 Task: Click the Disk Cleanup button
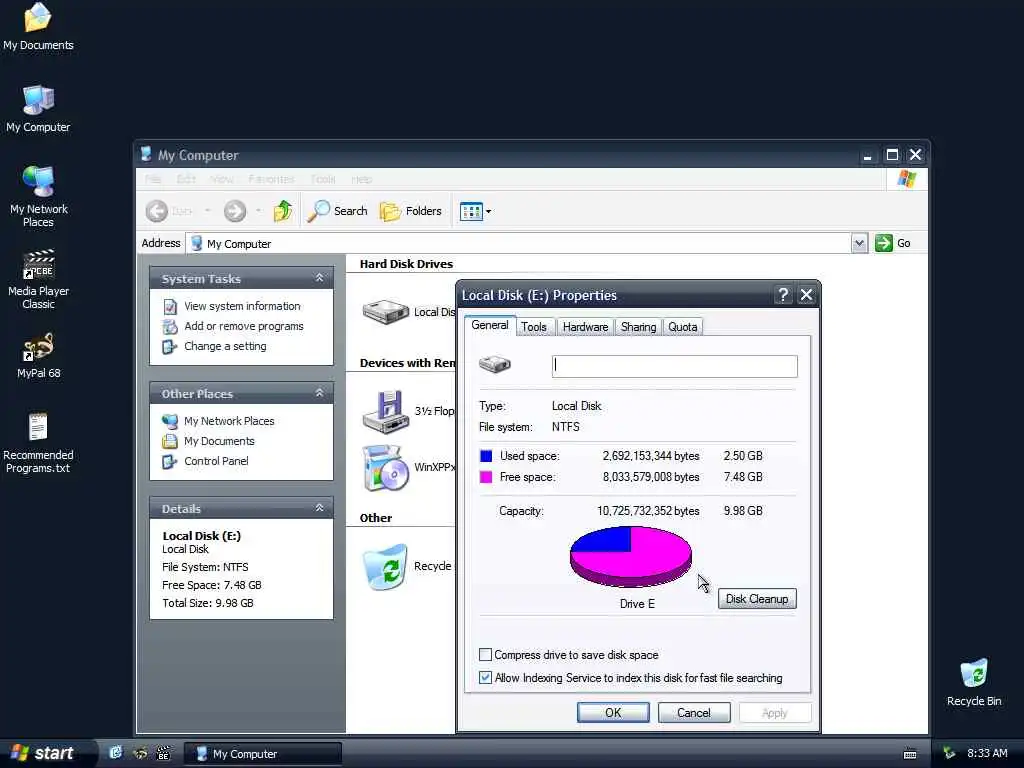click(757, 599)
